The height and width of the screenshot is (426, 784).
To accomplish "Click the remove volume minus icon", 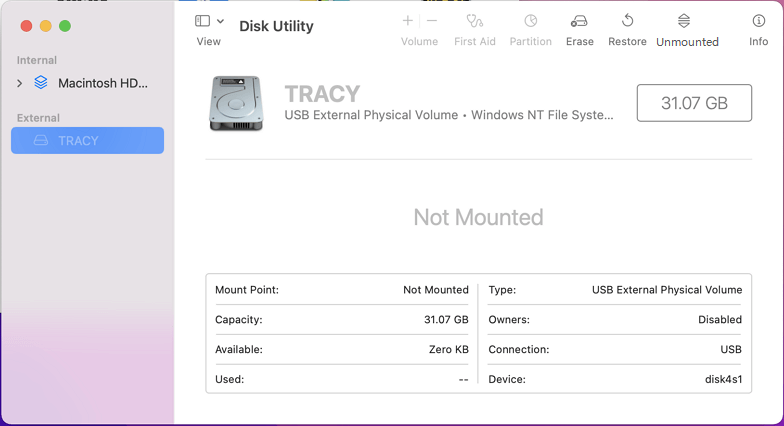I will tap(432, 21).
